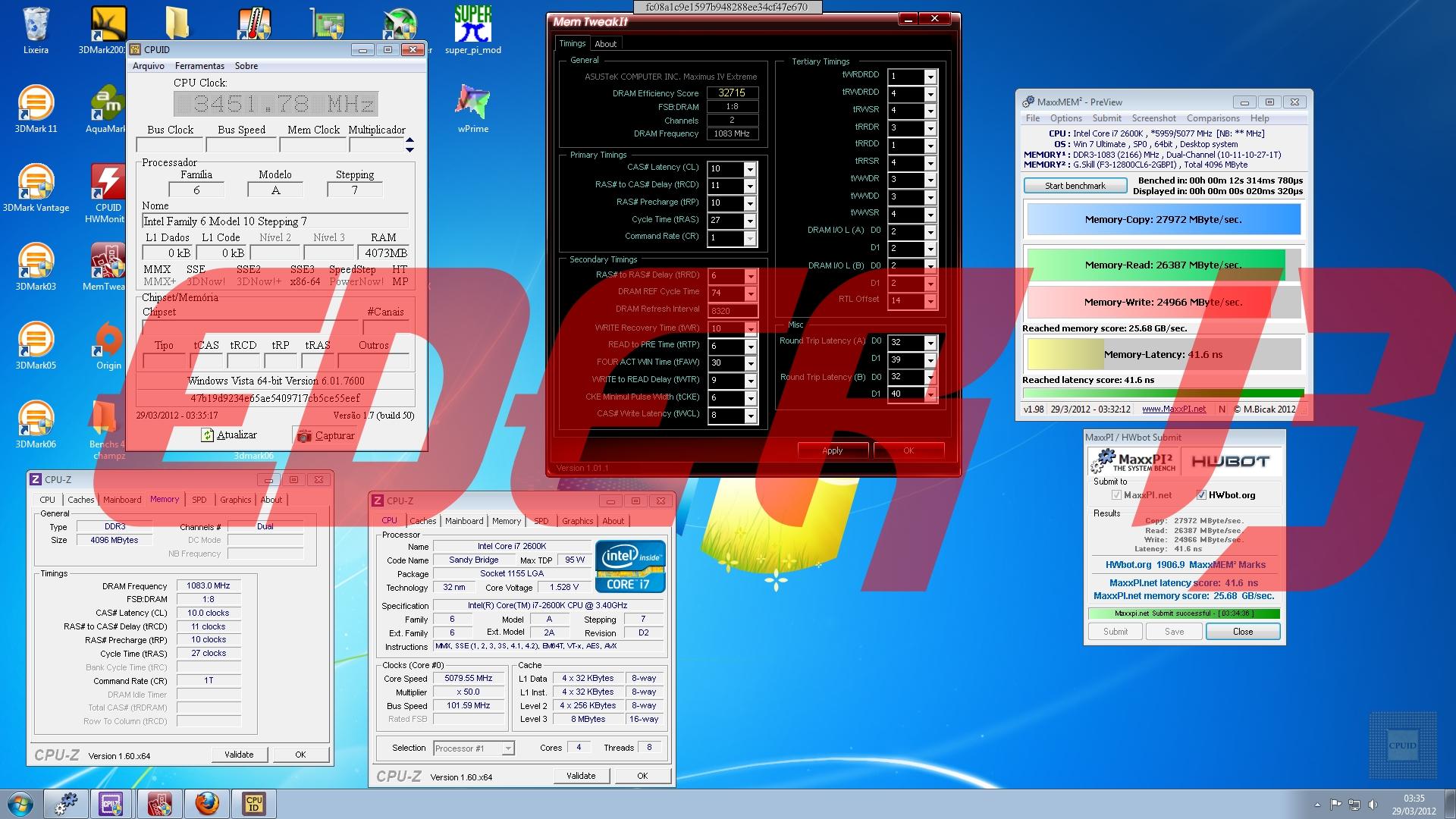Launch the super_pi_mod desktop shortcut
Screen dimensions: 1456x819
473,30
